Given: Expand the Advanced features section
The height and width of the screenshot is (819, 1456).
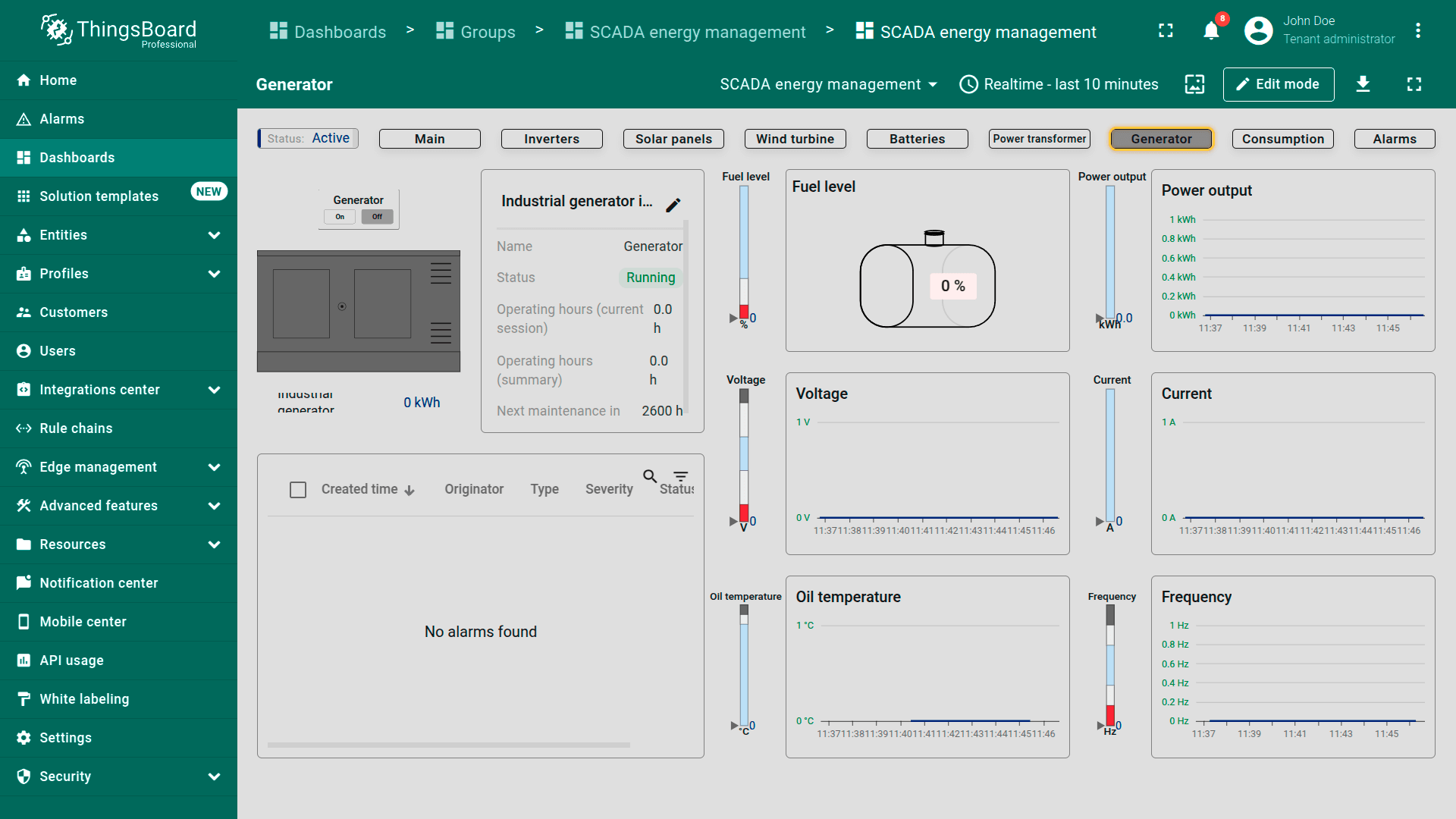Looking at the screenshot, I should [x=118, y=506].
